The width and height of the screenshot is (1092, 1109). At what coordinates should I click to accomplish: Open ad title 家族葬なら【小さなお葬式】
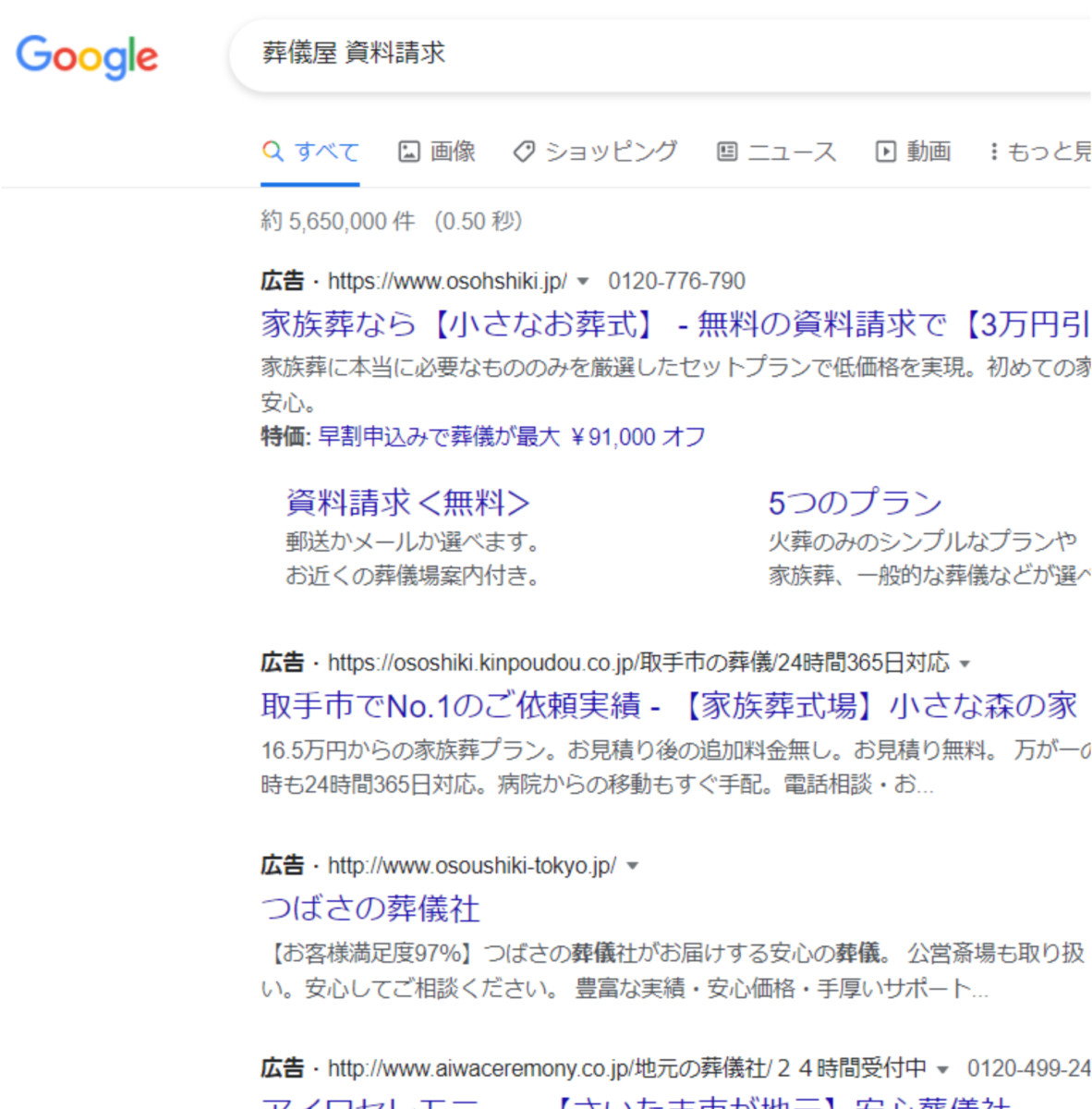(675, 324)
